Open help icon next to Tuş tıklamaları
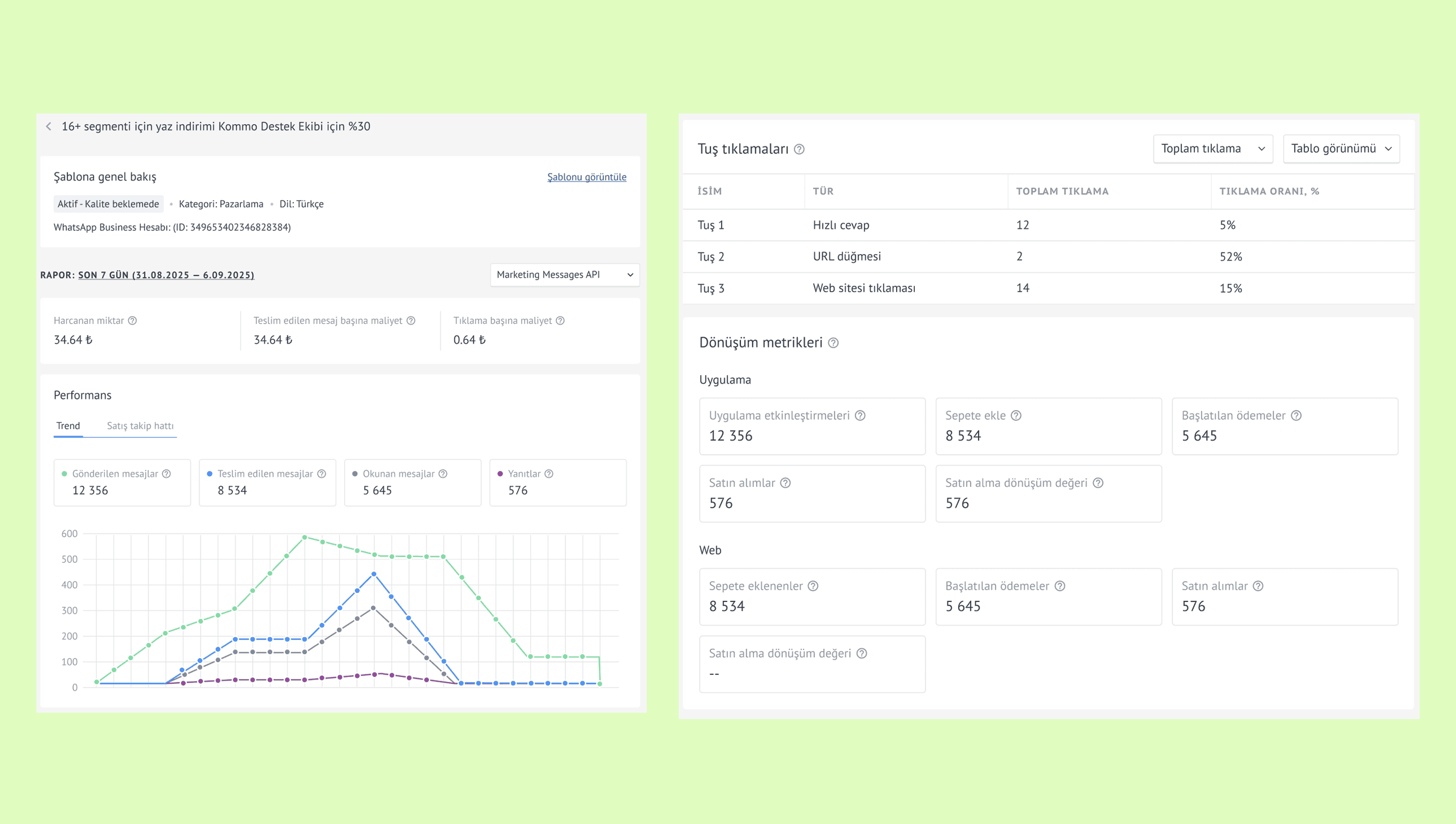The width and height of the screenshot is (1456, 824). (799, 149)
